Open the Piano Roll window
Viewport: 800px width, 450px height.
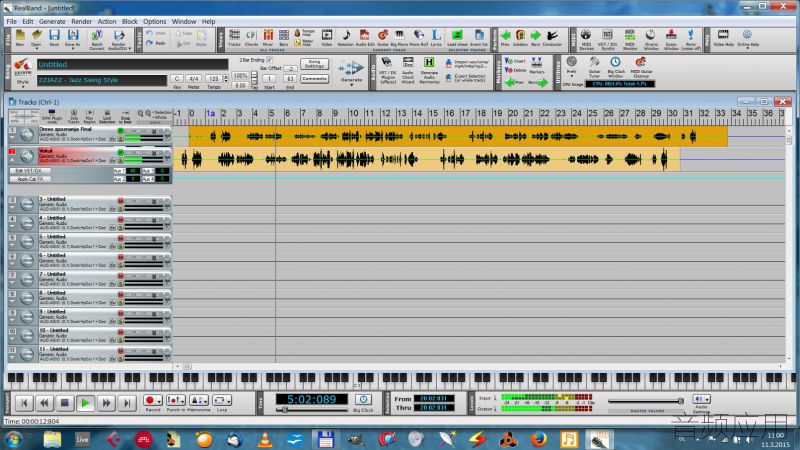coord(418,38)
